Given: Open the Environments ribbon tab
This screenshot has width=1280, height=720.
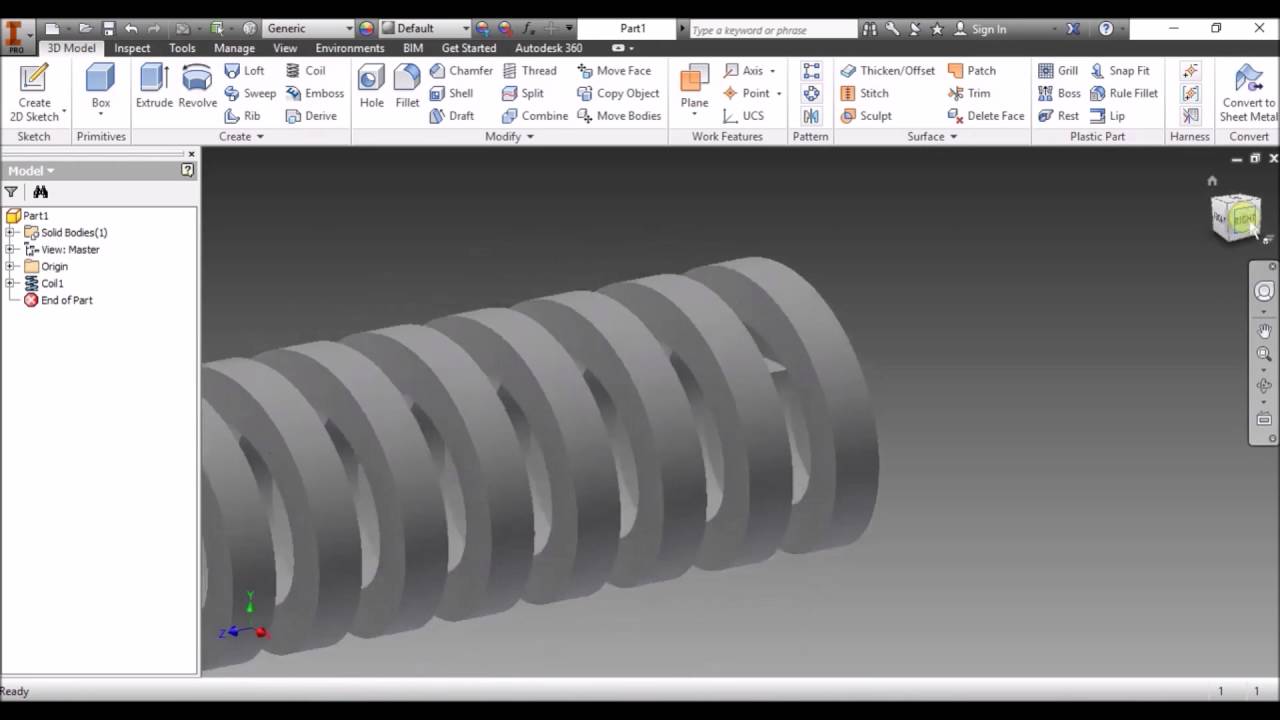Looking at the screenshot, I should coord(350,48).
